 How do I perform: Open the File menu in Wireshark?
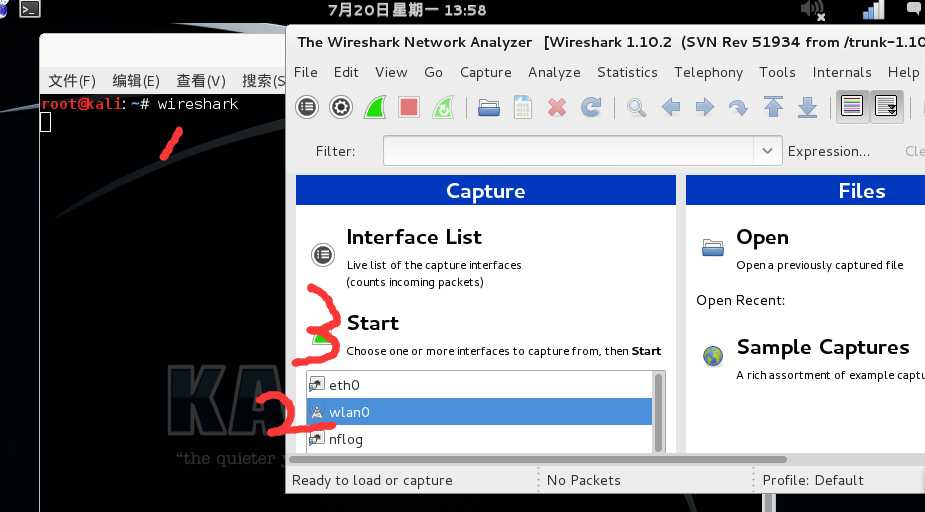(x=306, y=72)
